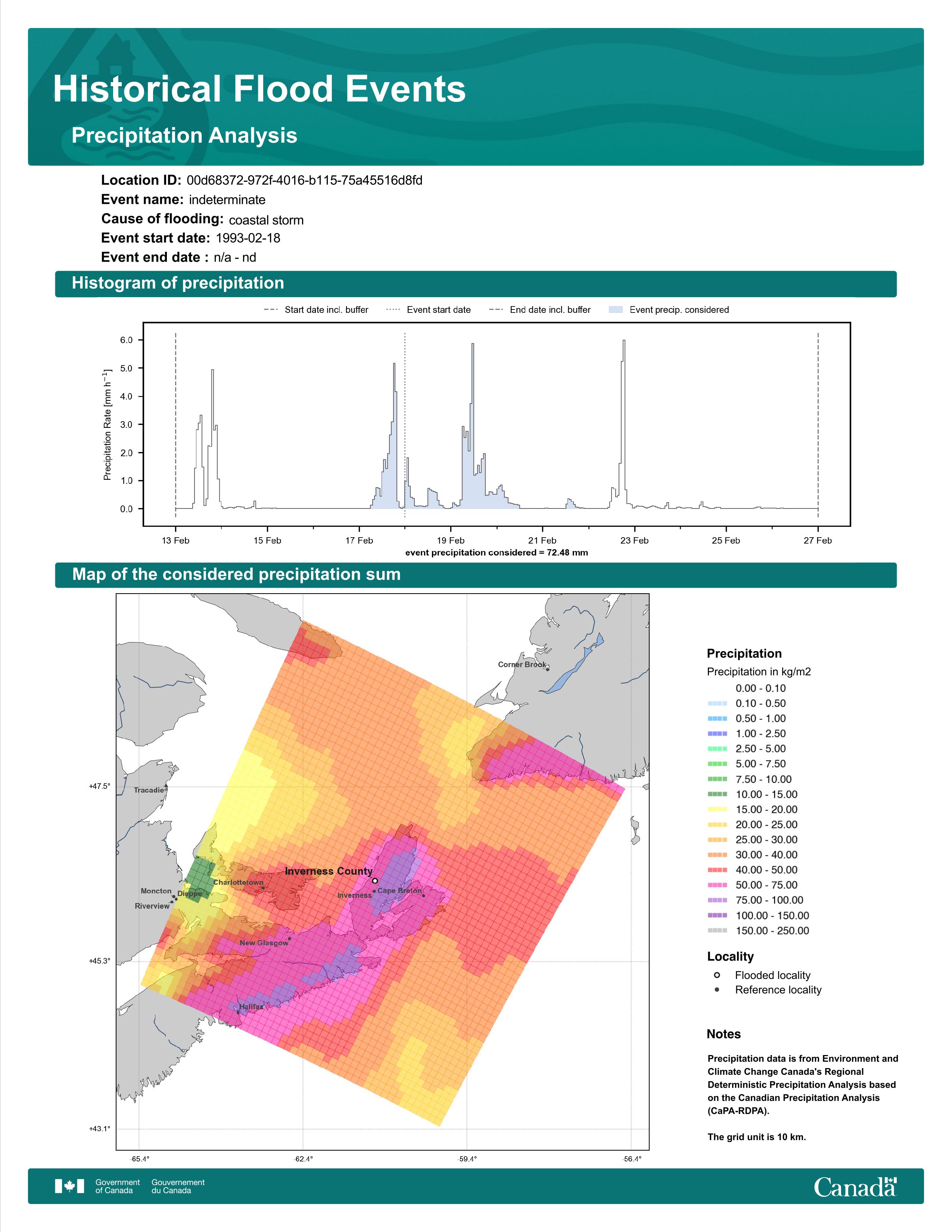Click the Moncton label on map
The image size is (952, 1232).
156,891
